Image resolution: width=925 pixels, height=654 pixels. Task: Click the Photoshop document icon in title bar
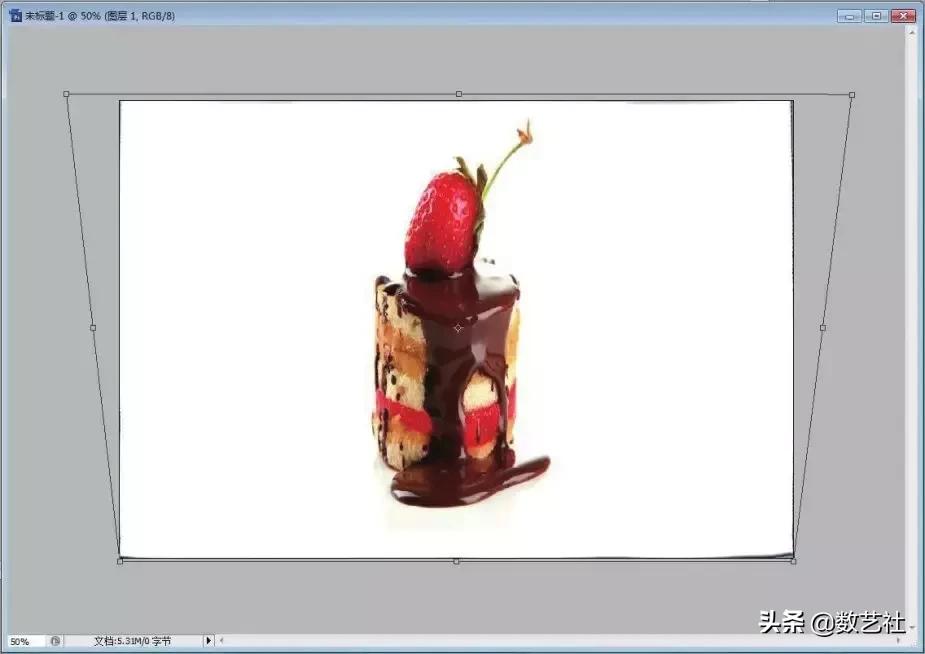tap(15, 15)
